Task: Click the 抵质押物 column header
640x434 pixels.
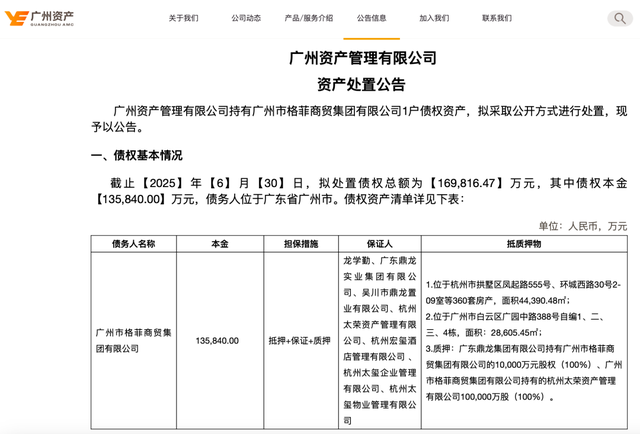Action: (524, 244)
